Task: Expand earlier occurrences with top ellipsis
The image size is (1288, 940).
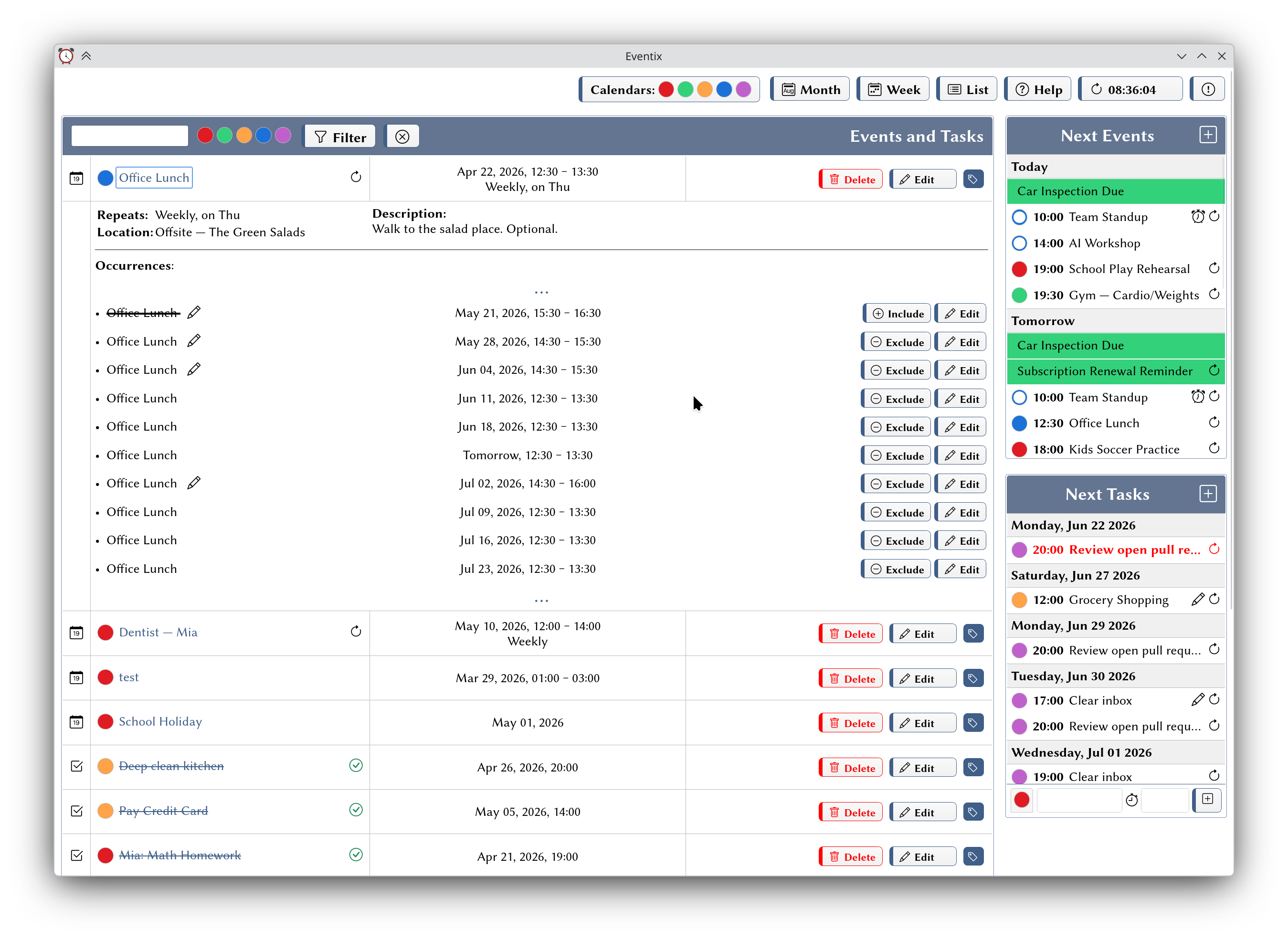Action: (x=541, y=293)
